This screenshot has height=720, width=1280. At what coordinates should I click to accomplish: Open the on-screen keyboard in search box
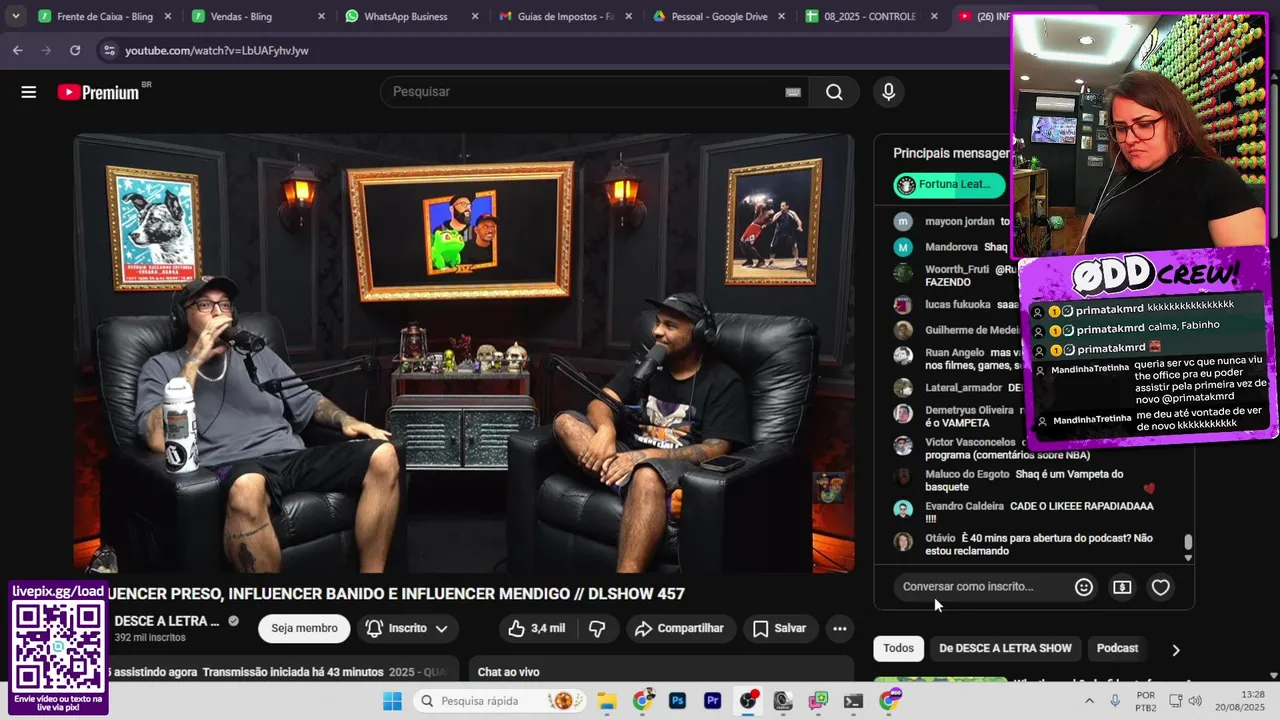[x=793, y=92]
